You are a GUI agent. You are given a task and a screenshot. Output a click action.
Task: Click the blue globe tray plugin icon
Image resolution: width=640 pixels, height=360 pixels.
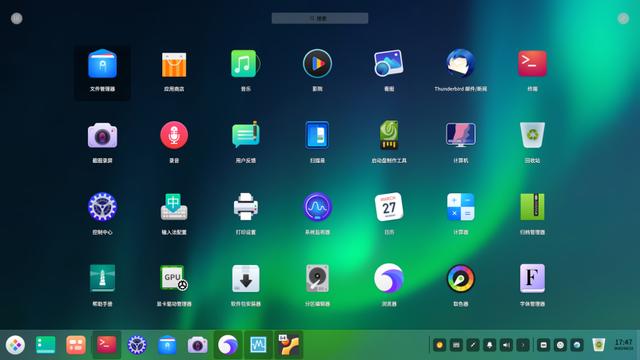(577, 345)
